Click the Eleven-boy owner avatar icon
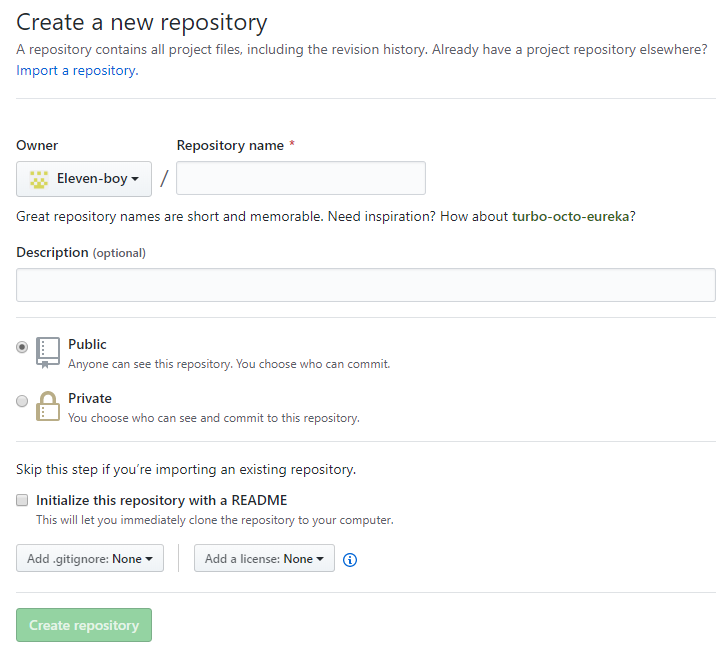The image size is (719, 655). pyautogui.click(x=38, y=179)
